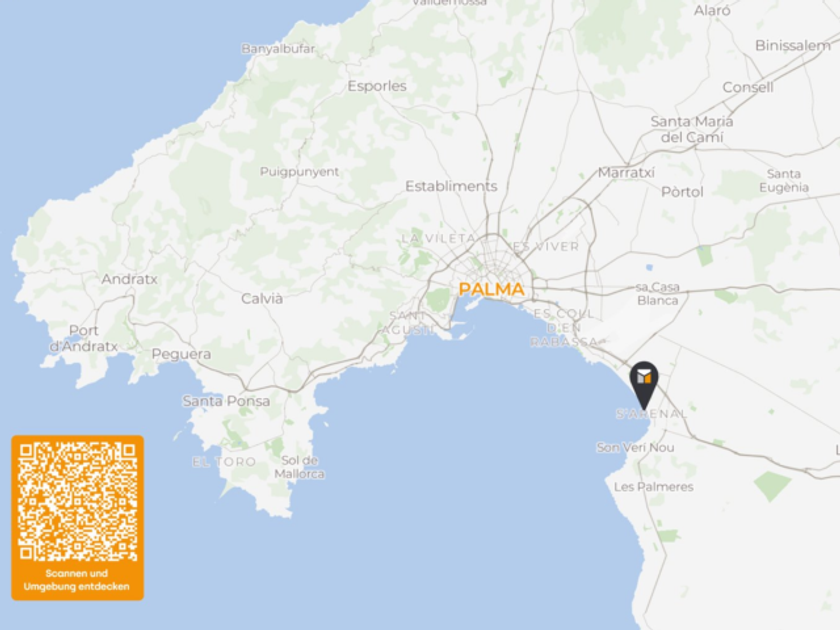Select the Santa Ponsa label

226,401
